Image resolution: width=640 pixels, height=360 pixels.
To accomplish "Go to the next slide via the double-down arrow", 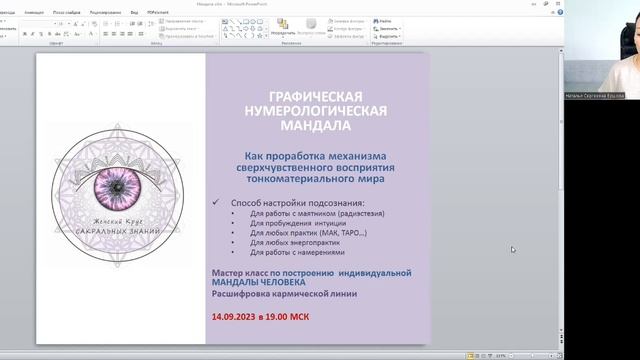I will pos(561,341).
